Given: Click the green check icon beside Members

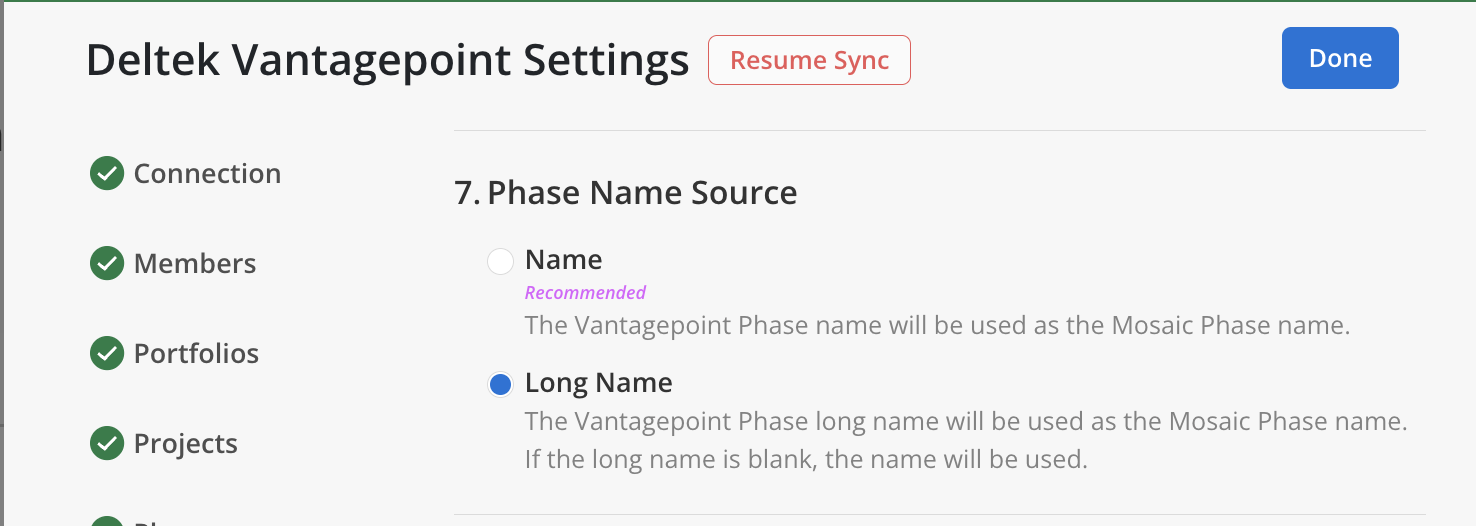Looking at the screenshot, I should (x=107, y=264).
